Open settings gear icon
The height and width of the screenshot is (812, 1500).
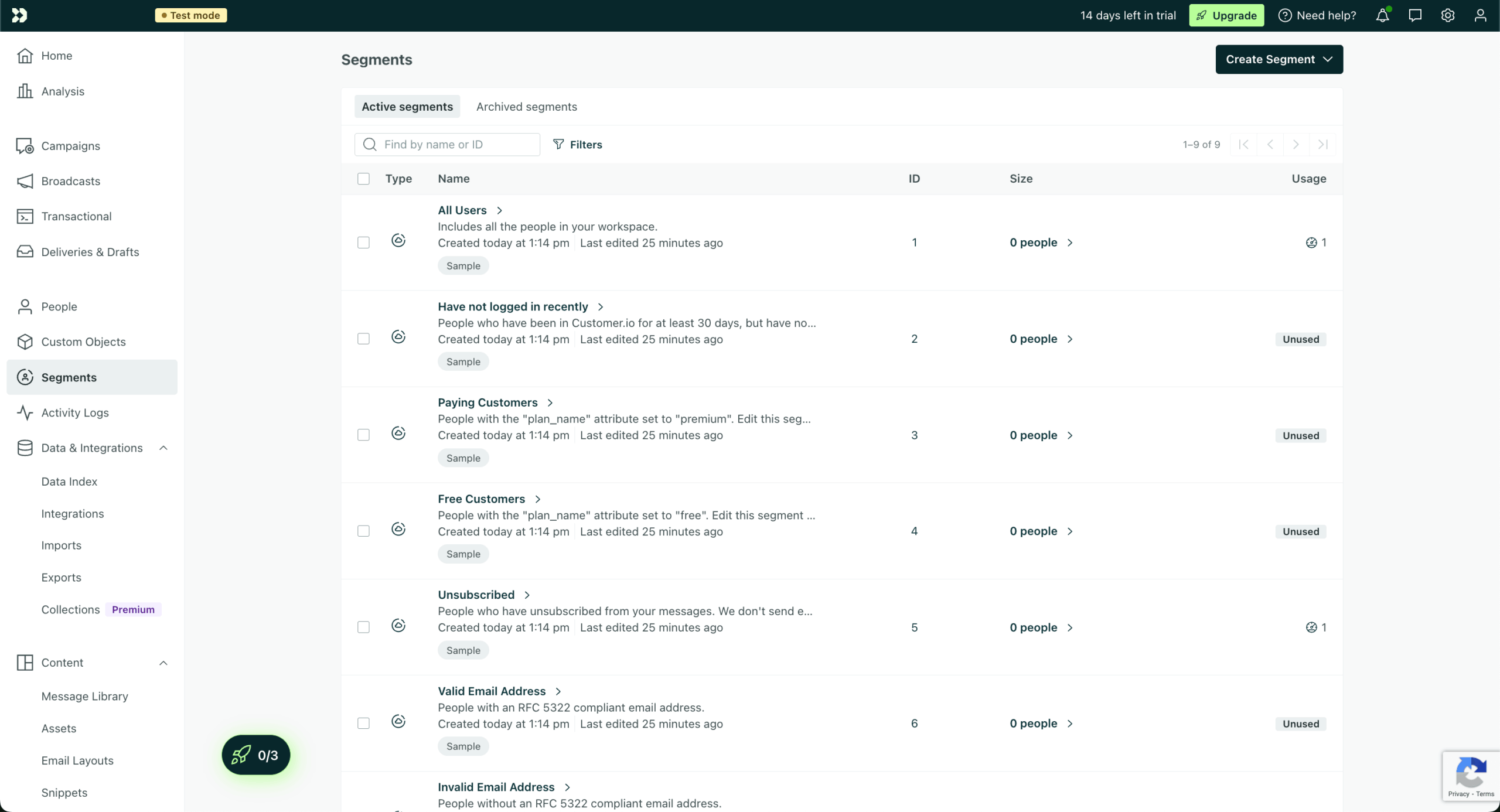(x=1448, y=15)
